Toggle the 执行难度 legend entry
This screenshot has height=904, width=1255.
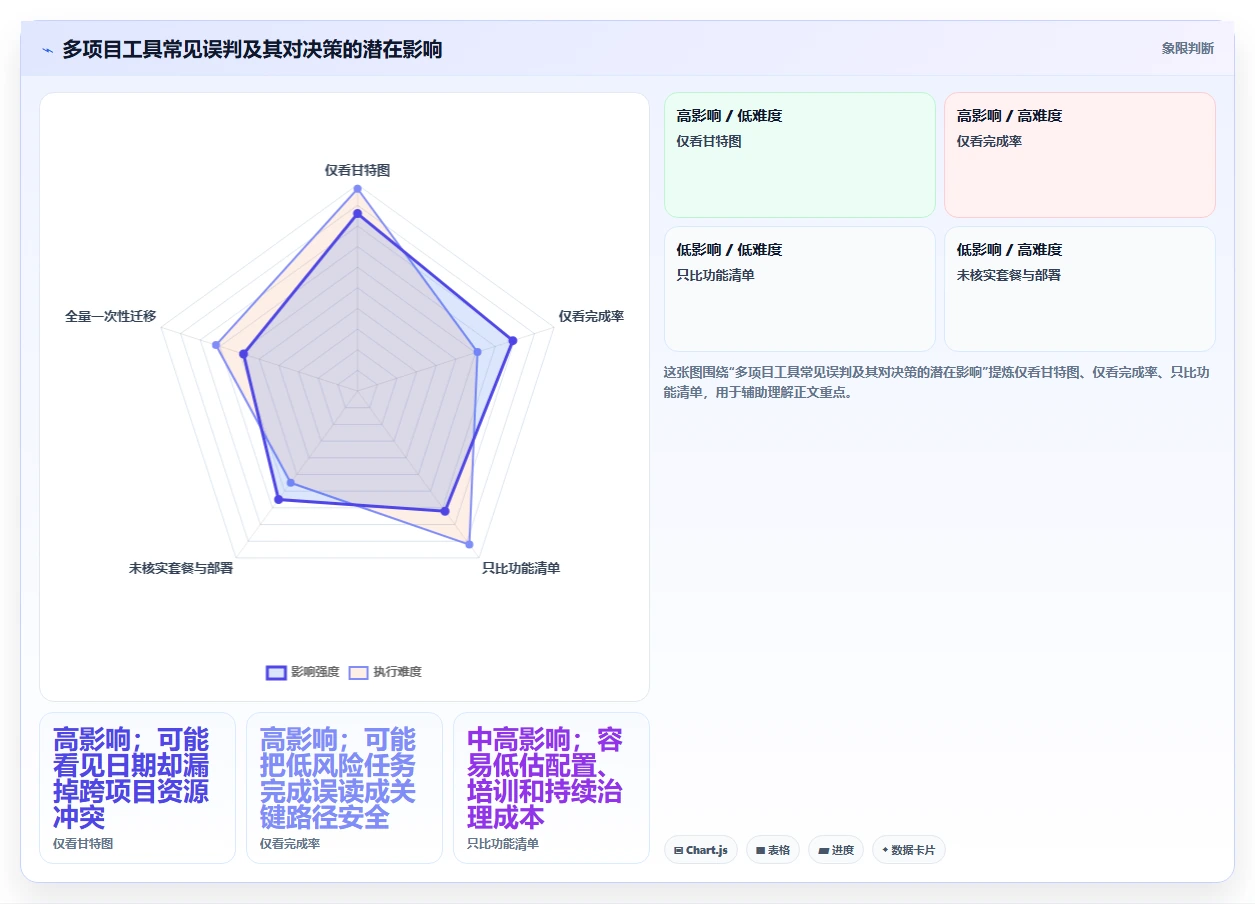pos(385,672)
